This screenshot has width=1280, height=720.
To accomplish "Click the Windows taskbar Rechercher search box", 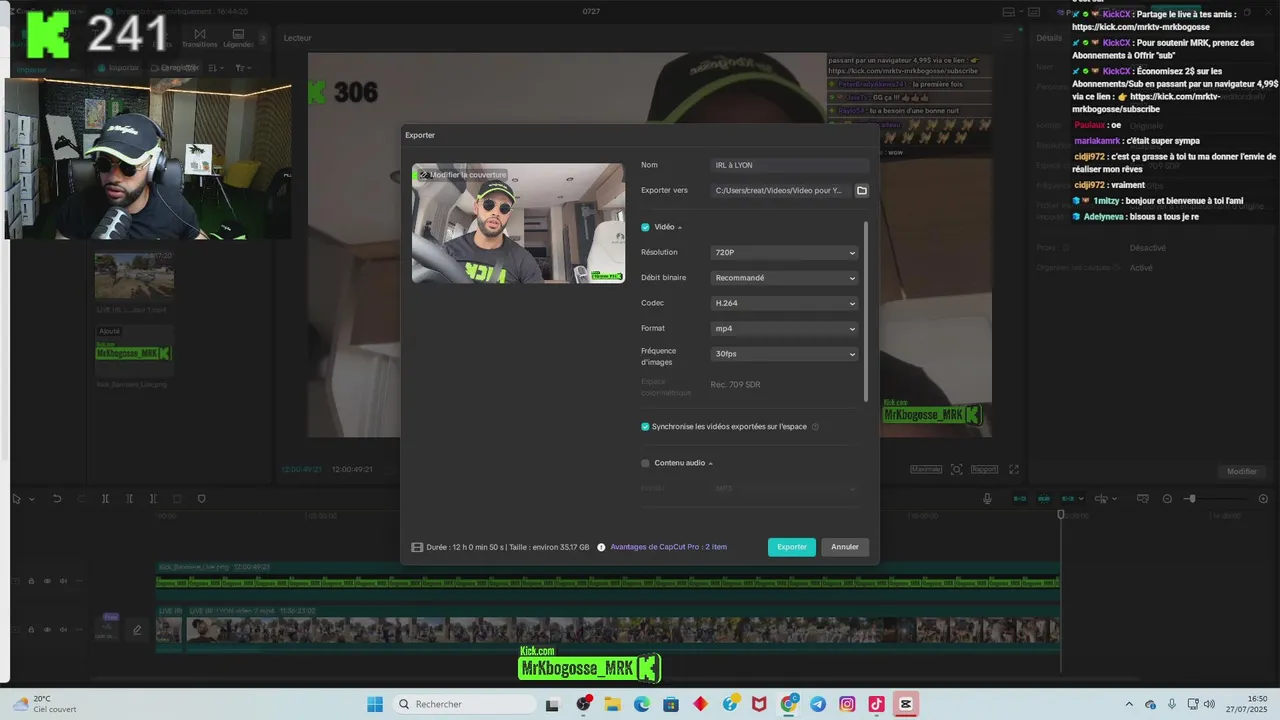I will 465,704.
